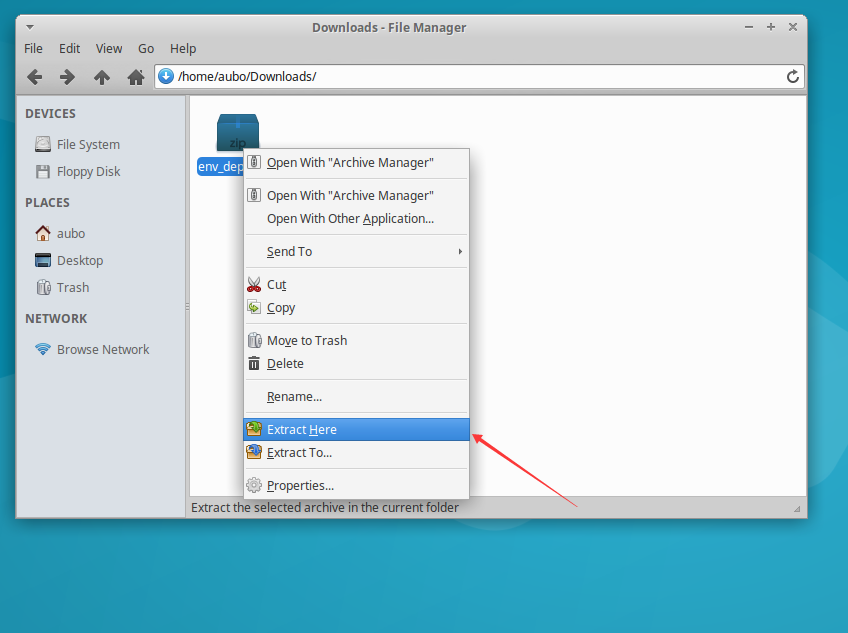This screenshot has width=848, height=633.
Task: Minimize the File Manager window
Action: click(x=748, y=27)
